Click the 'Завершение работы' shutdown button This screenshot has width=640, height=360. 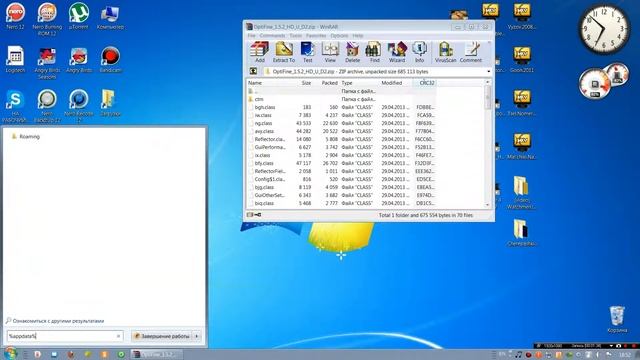click(163, 336)
